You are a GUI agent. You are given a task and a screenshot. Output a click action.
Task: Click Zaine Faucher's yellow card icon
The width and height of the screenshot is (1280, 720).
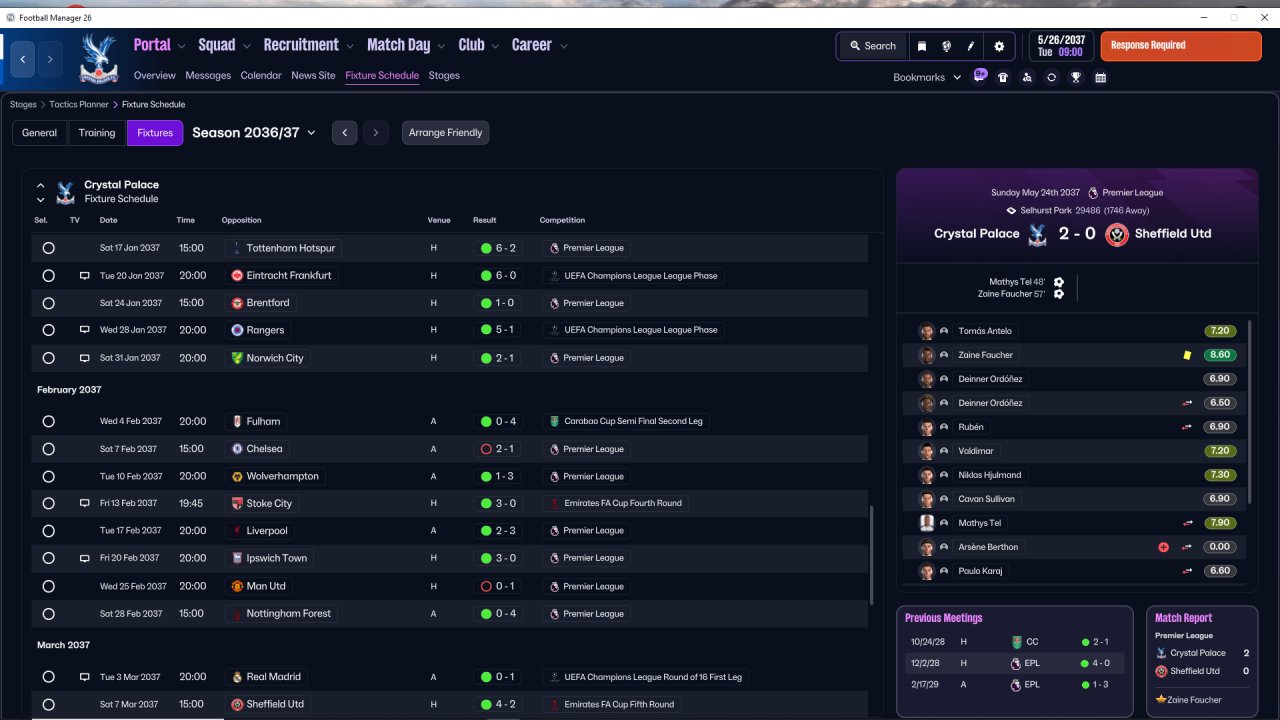pyautogui.click(x=1187, y=355)
